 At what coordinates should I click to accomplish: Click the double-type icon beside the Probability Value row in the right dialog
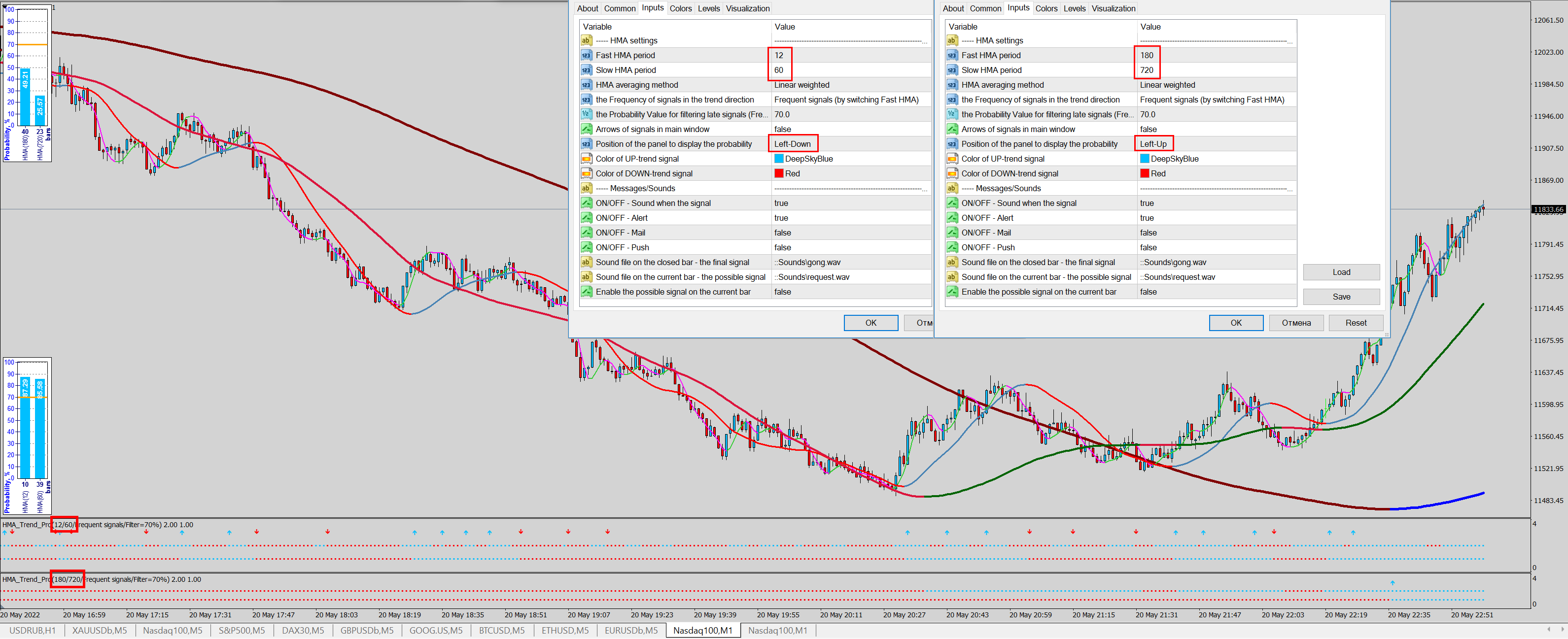[x=951, y=114]
